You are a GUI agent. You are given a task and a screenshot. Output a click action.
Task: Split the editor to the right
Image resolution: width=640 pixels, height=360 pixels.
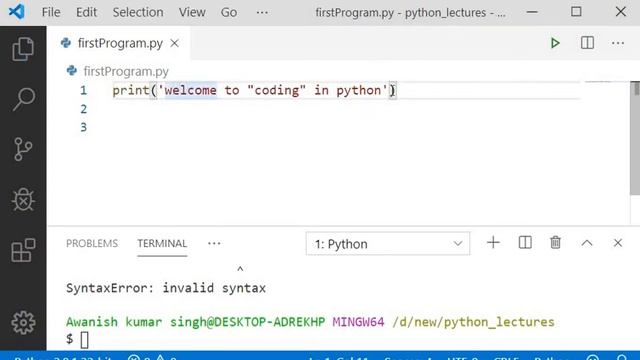[x=587, y=43]
